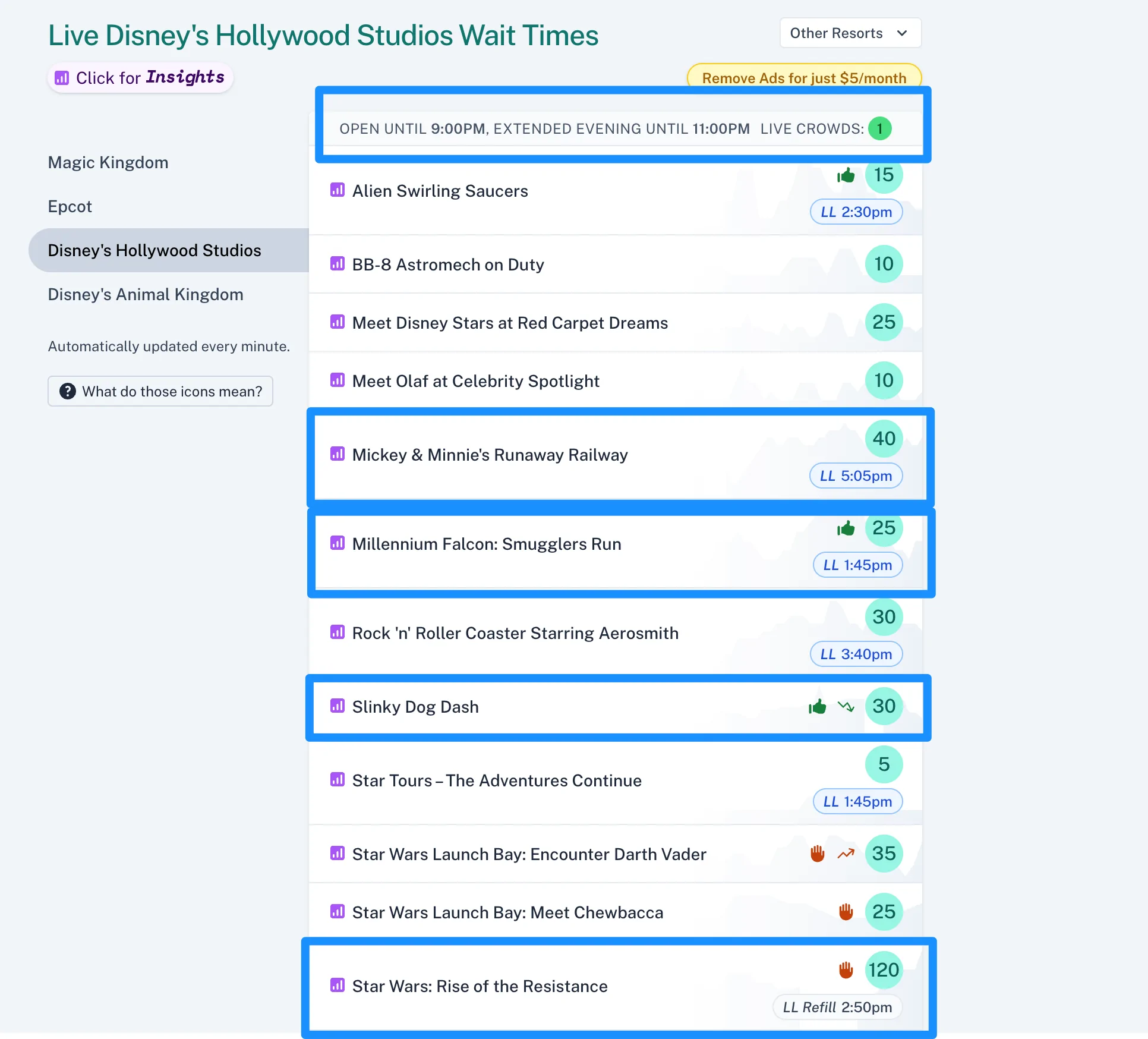Viewport: 1148px width, 1039px height.
Task: Click the 5 minute wait badge for Star Tours
Action: click(884, 764)
